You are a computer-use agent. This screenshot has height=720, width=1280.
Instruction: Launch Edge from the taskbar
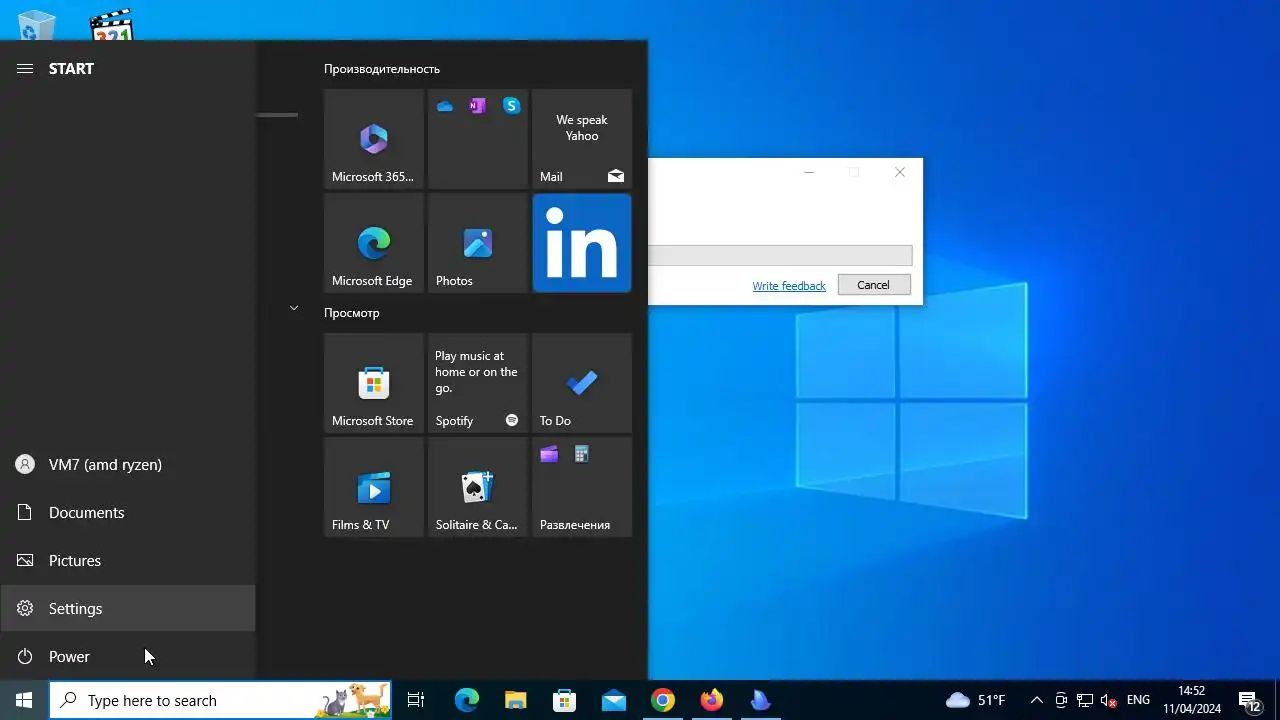467,700
